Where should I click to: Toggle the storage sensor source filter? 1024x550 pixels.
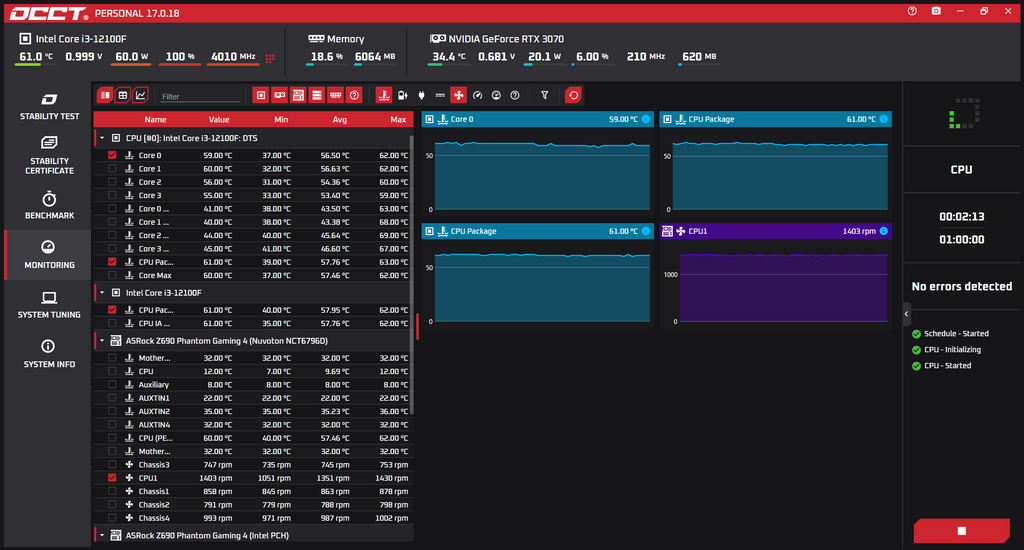point(317,95)
